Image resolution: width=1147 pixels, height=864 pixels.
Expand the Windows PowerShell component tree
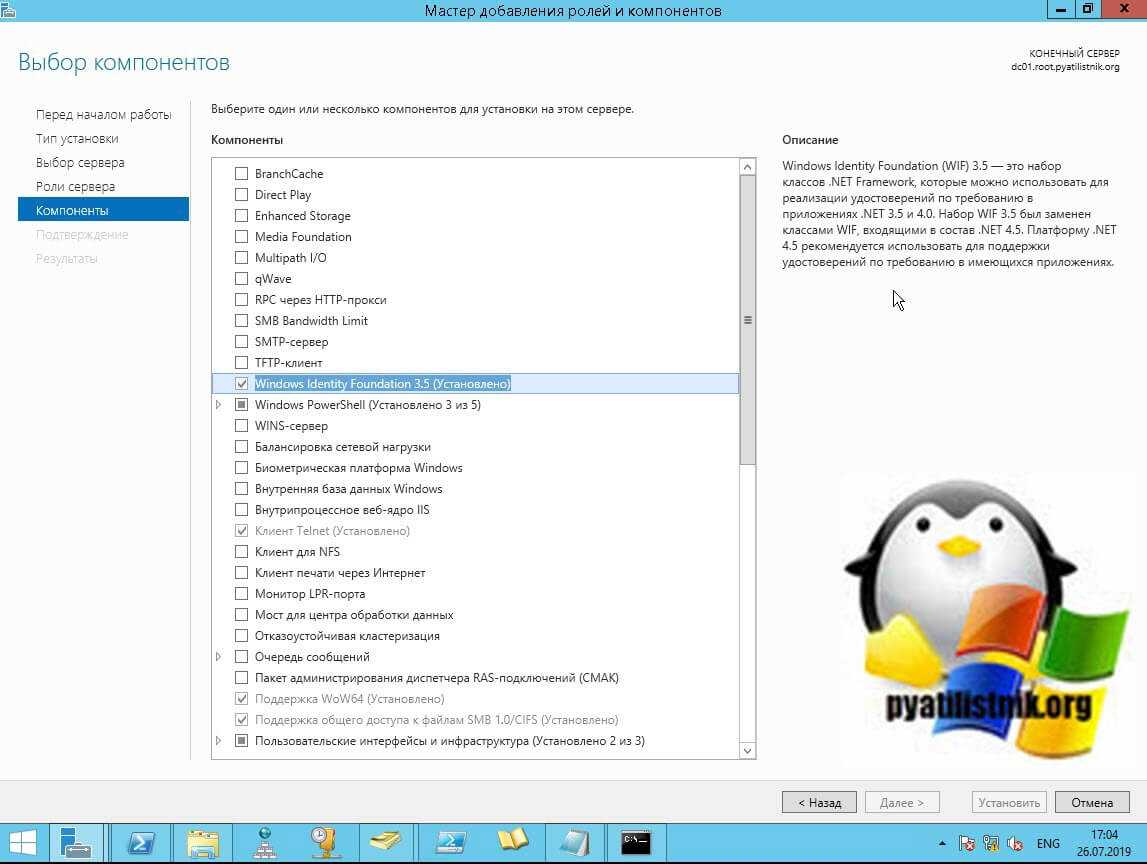point(219,405)
